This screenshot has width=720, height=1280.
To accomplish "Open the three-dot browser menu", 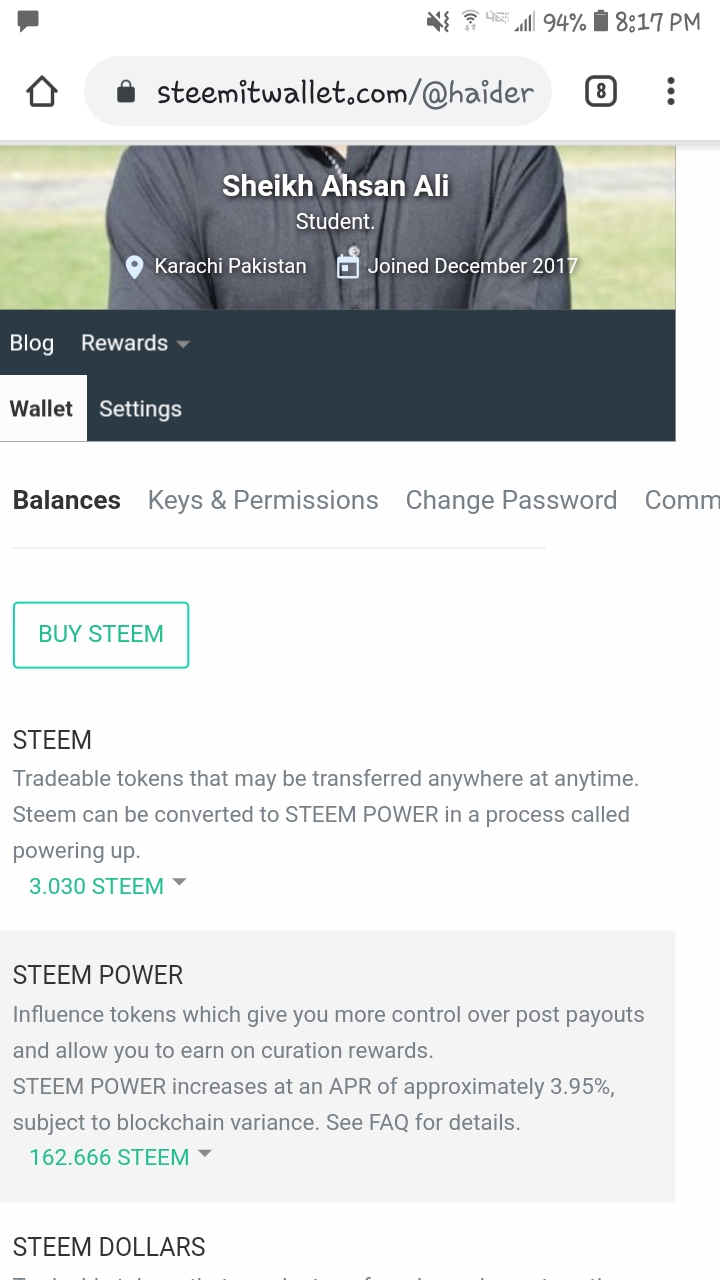I will (x=670, y=90).
